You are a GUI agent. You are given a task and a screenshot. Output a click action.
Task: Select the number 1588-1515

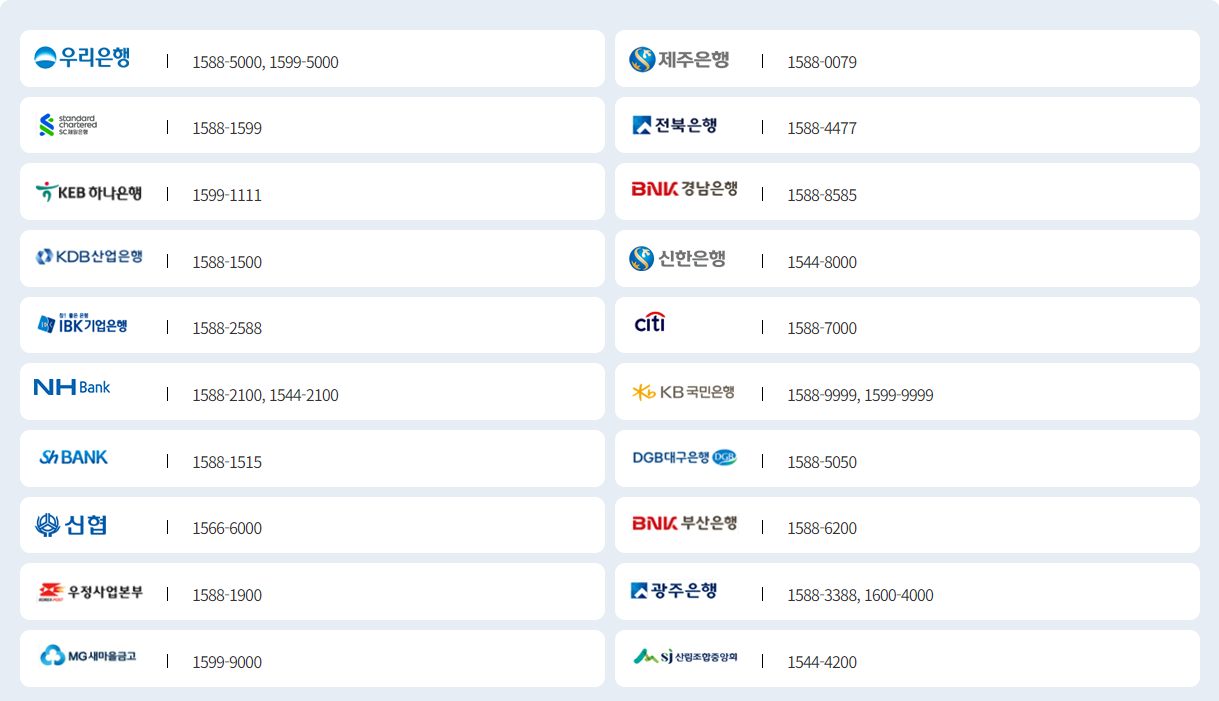click(227, 462)
